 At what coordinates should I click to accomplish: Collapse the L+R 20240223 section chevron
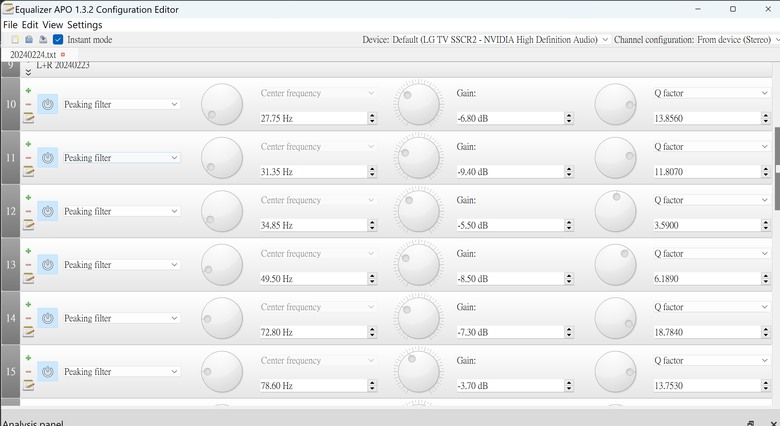28,72
